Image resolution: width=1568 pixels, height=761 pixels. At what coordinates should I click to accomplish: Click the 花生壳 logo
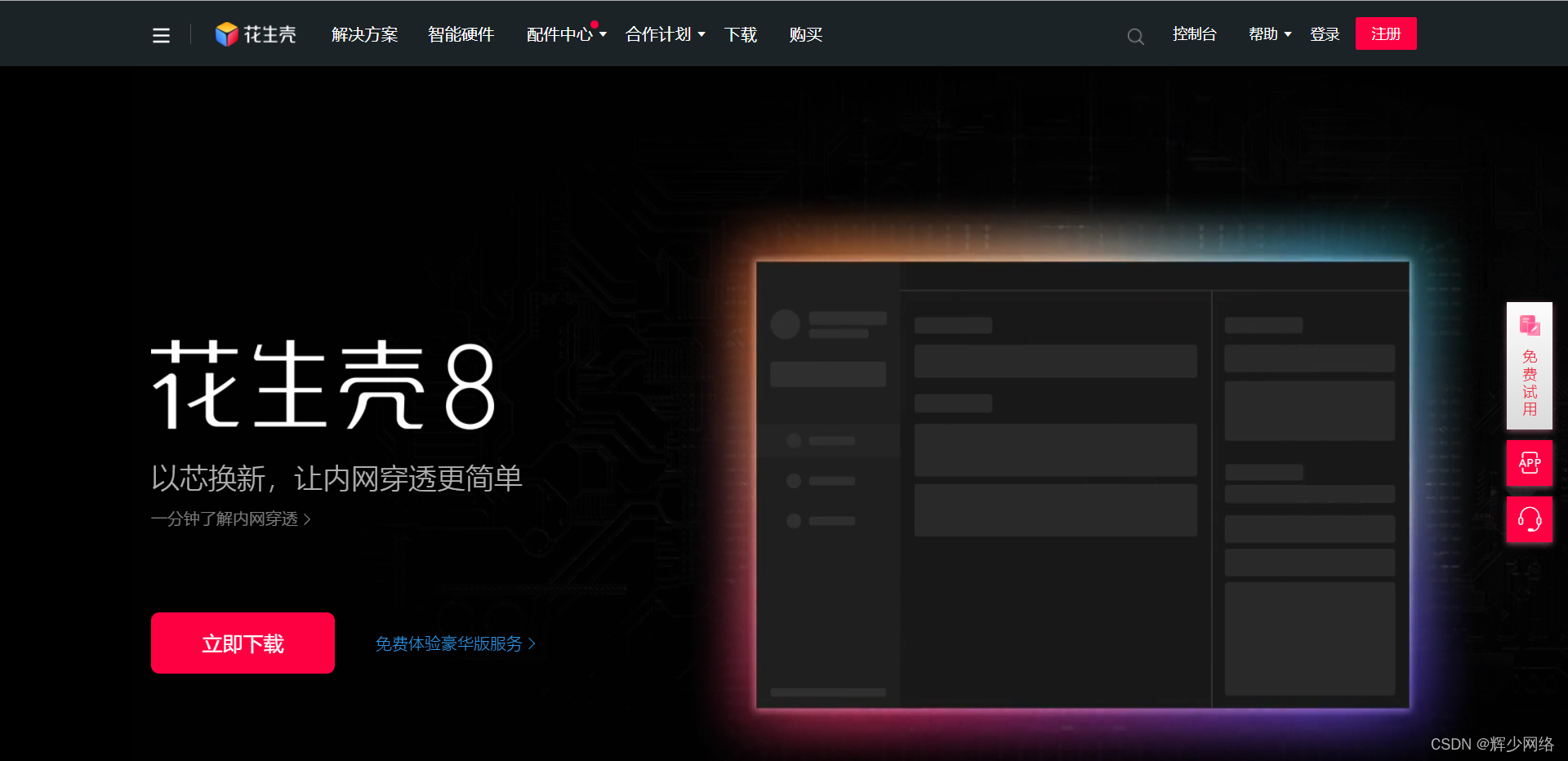tap(256, 34)
